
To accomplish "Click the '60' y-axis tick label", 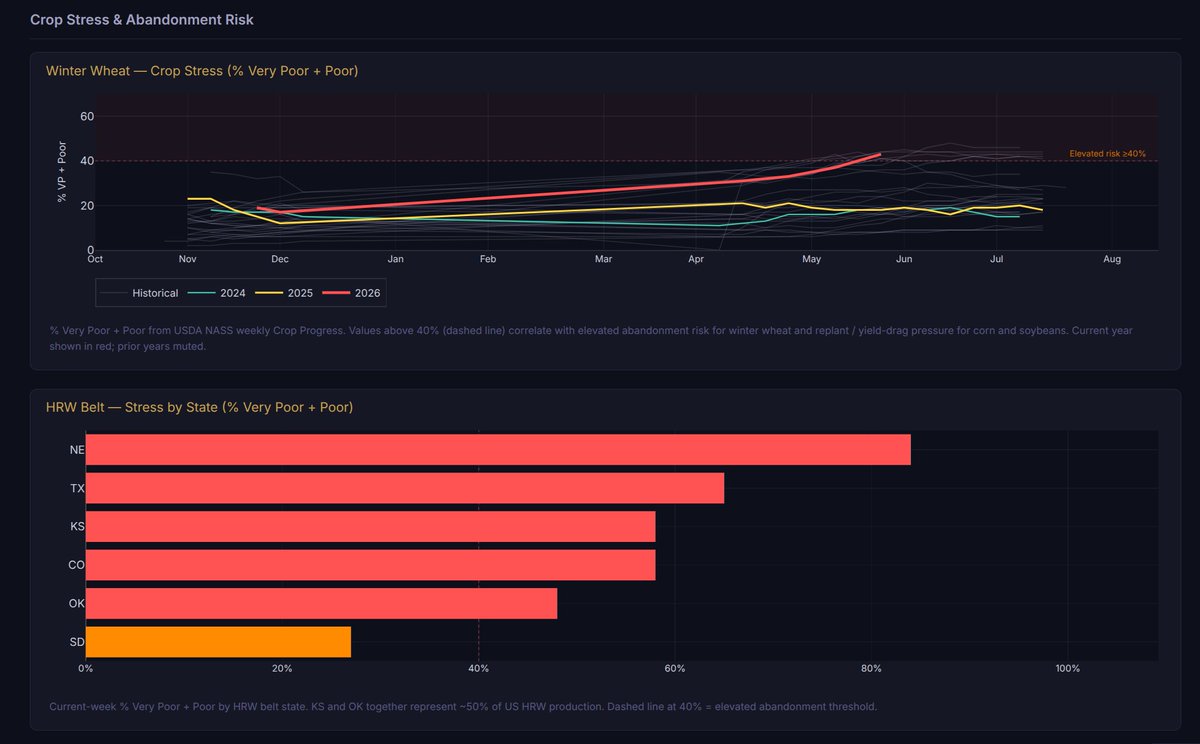I will pos(87,116).
